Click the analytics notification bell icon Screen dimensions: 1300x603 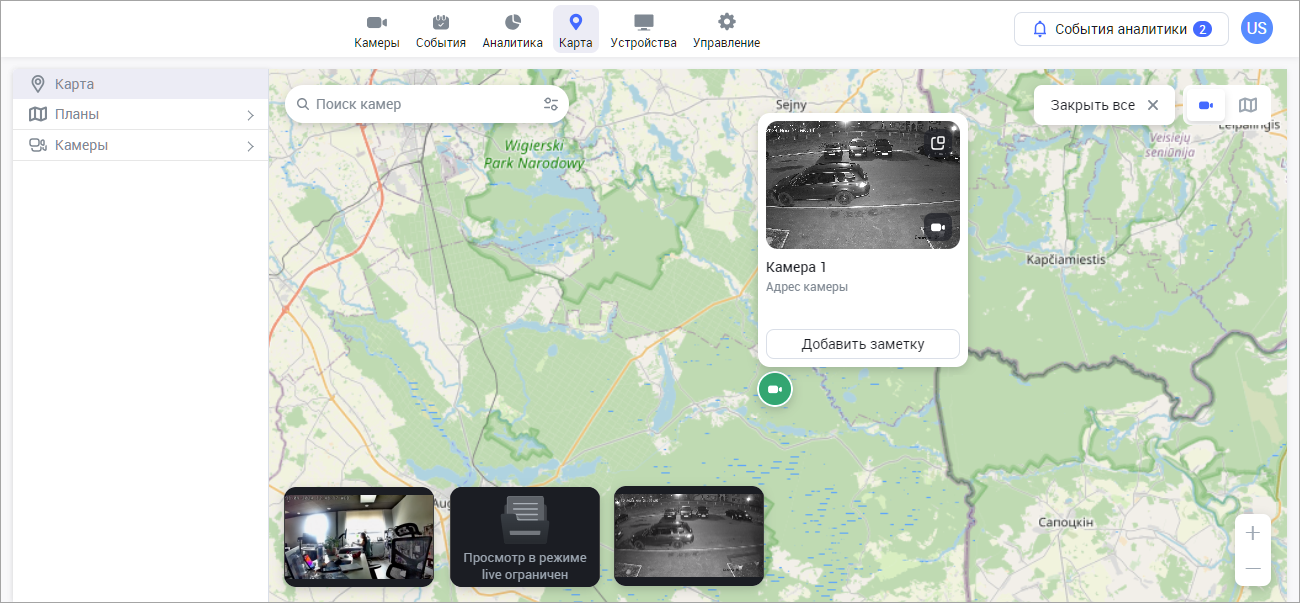[x=1039, y=29]
